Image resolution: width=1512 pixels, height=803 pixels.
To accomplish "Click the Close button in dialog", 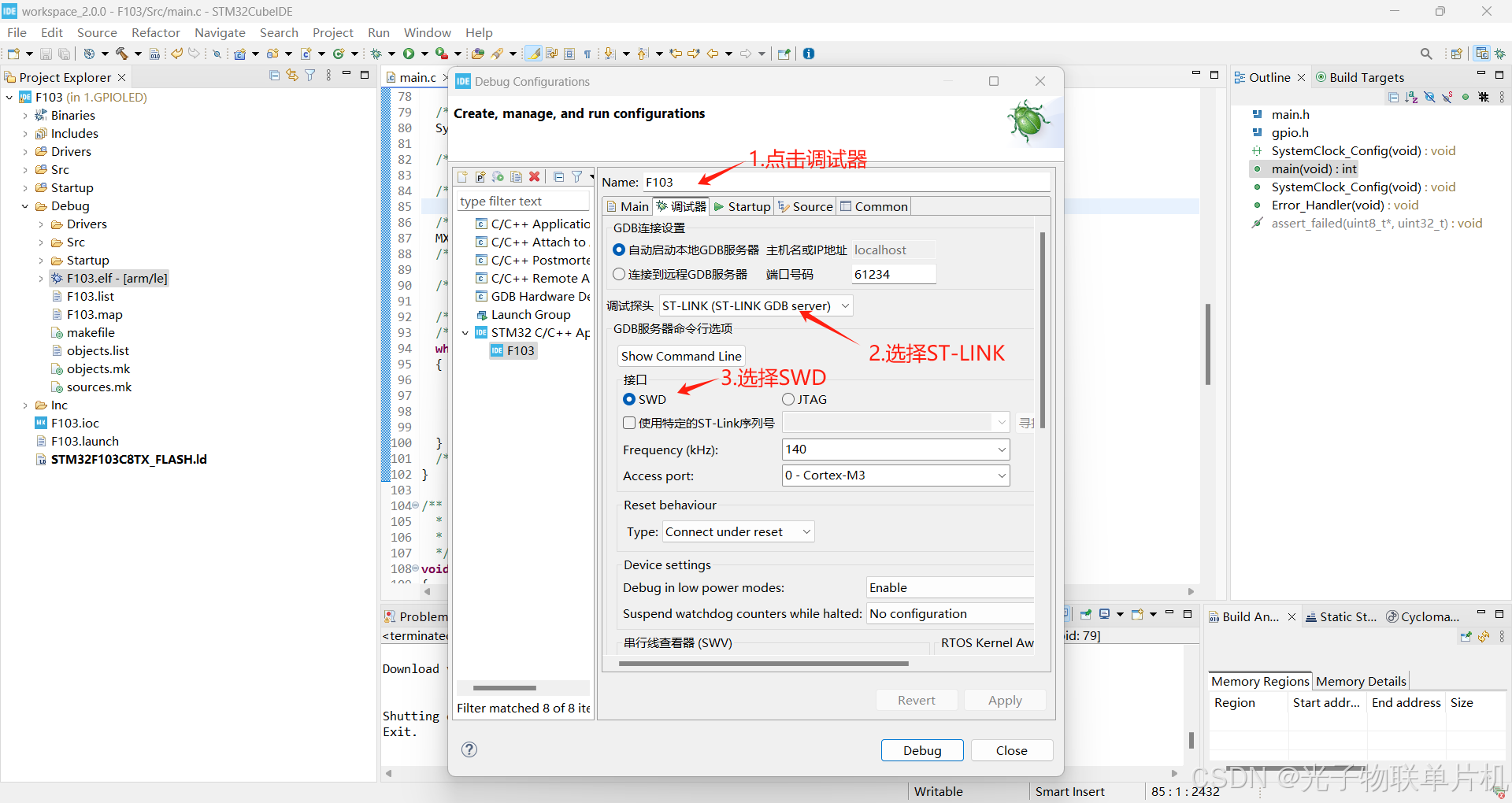I will 1012,750.
